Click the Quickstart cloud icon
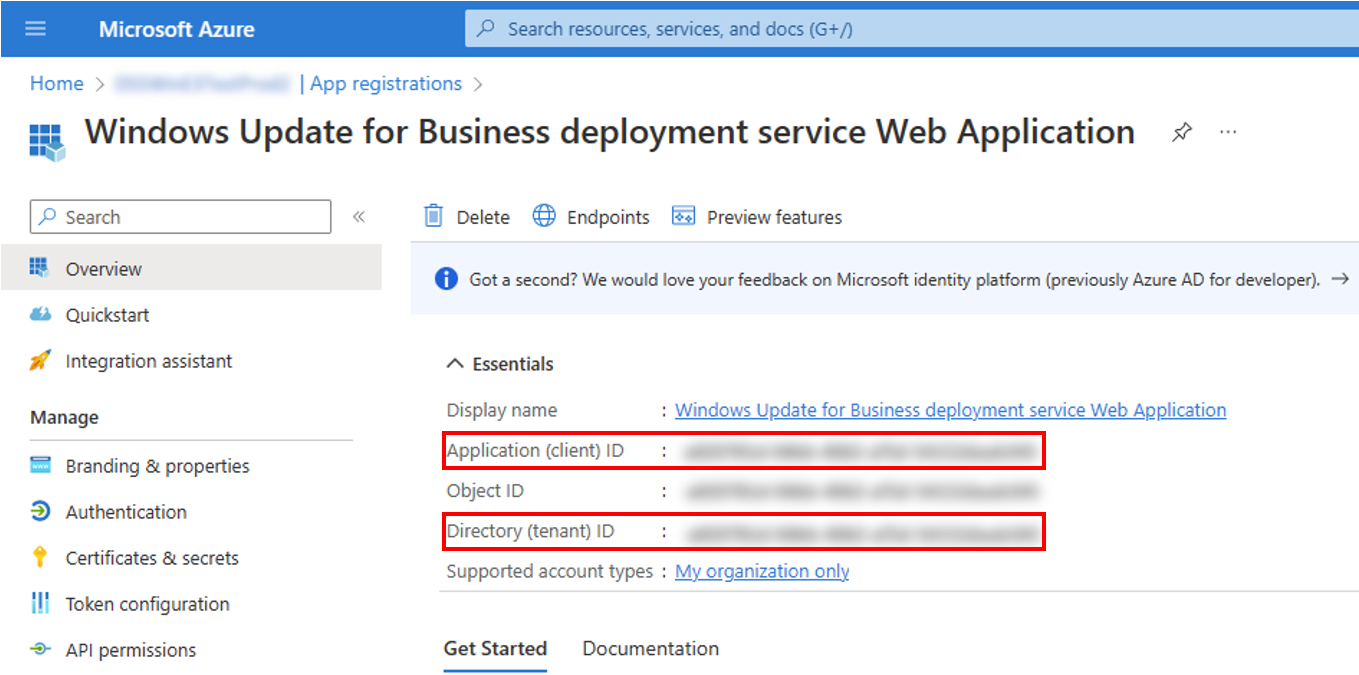This screenshot has height=675, width=1359. click(40, 314)
